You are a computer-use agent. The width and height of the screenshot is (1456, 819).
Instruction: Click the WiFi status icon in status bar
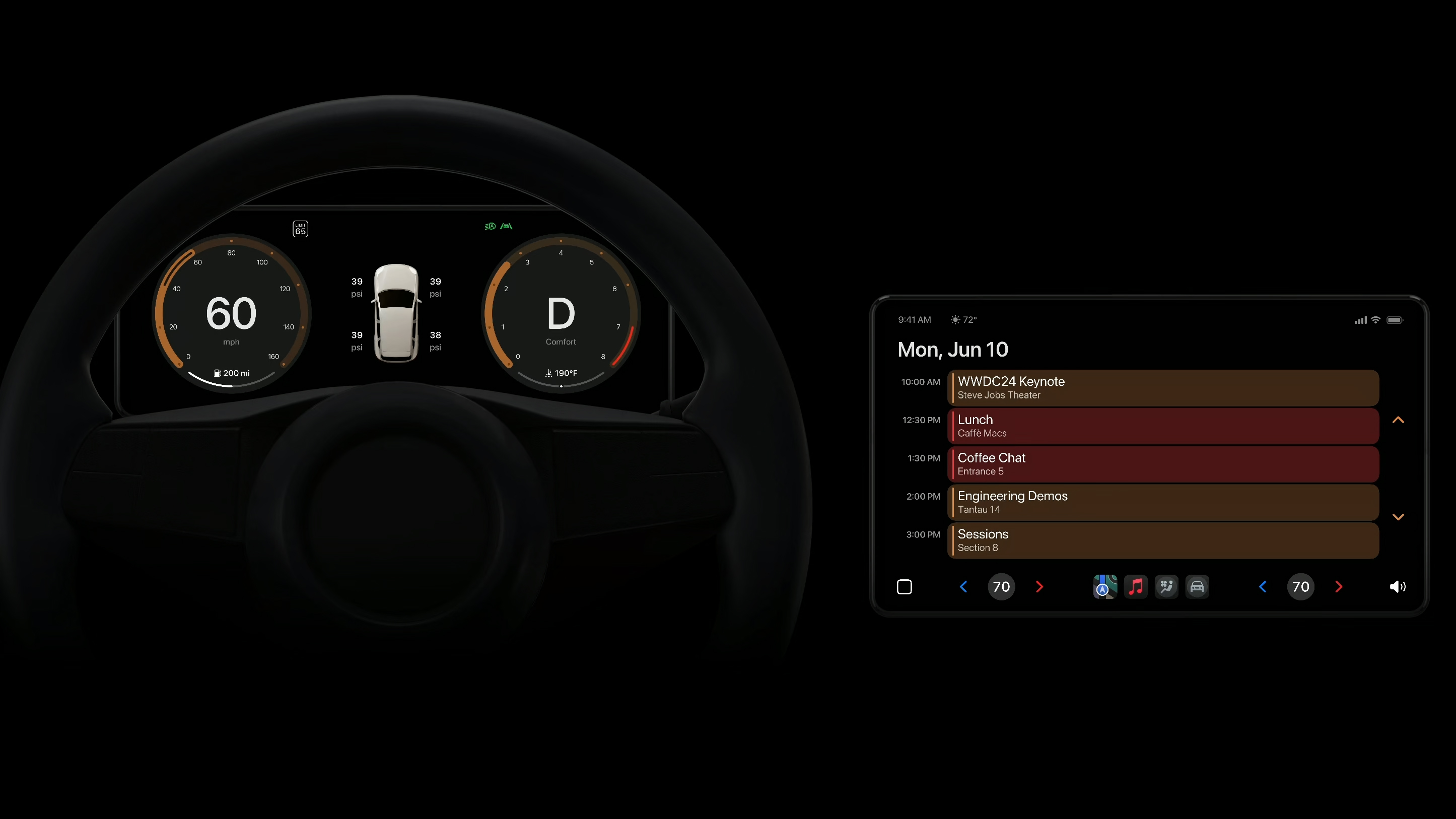tap(1375, 319)
